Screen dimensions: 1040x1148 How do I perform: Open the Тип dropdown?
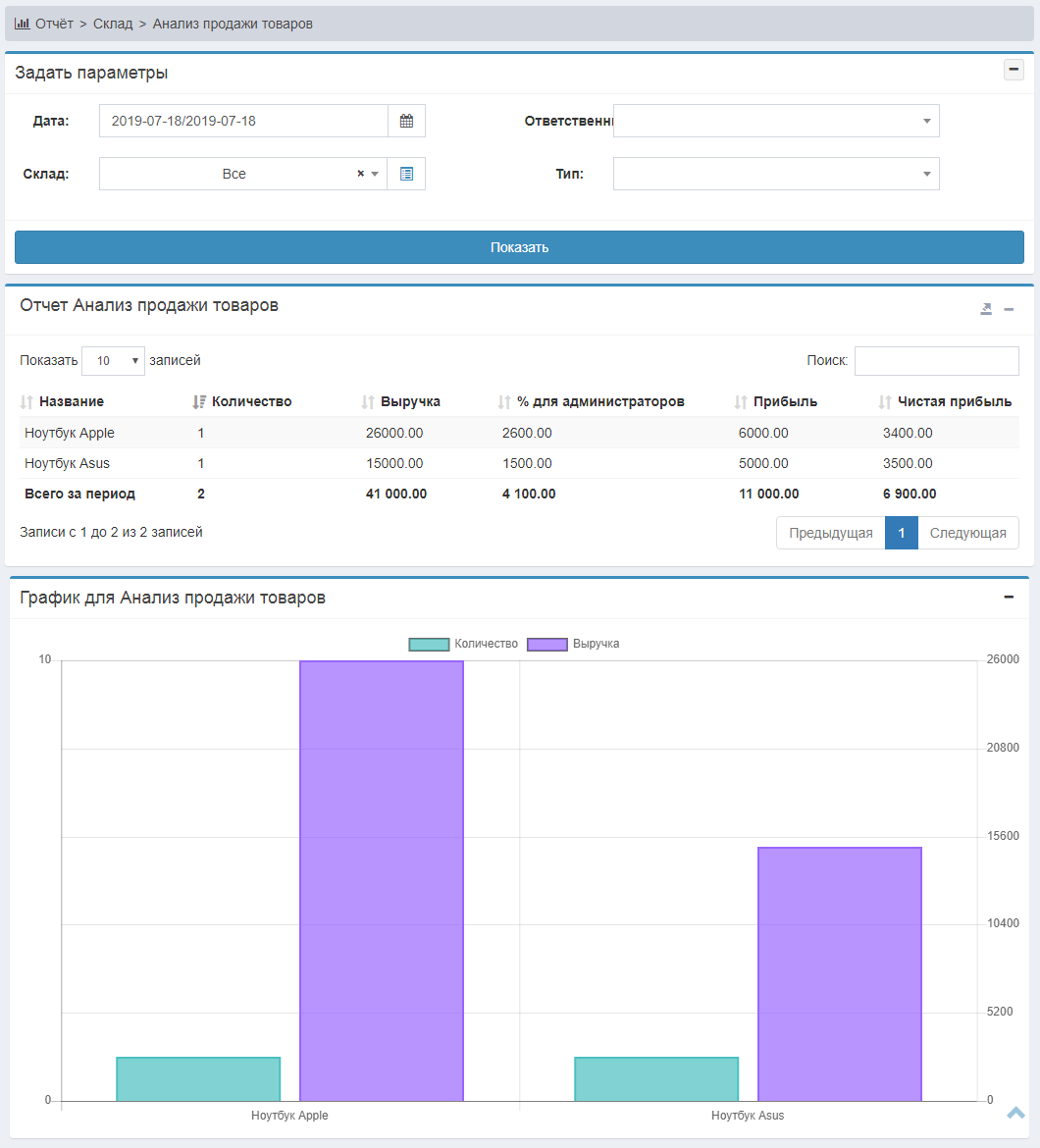(775, 174)
